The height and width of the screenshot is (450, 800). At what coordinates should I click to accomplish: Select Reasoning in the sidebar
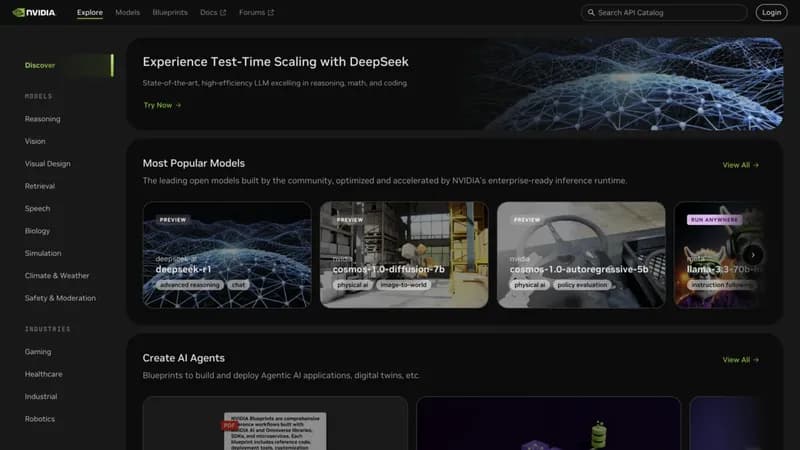coord(42,119)
